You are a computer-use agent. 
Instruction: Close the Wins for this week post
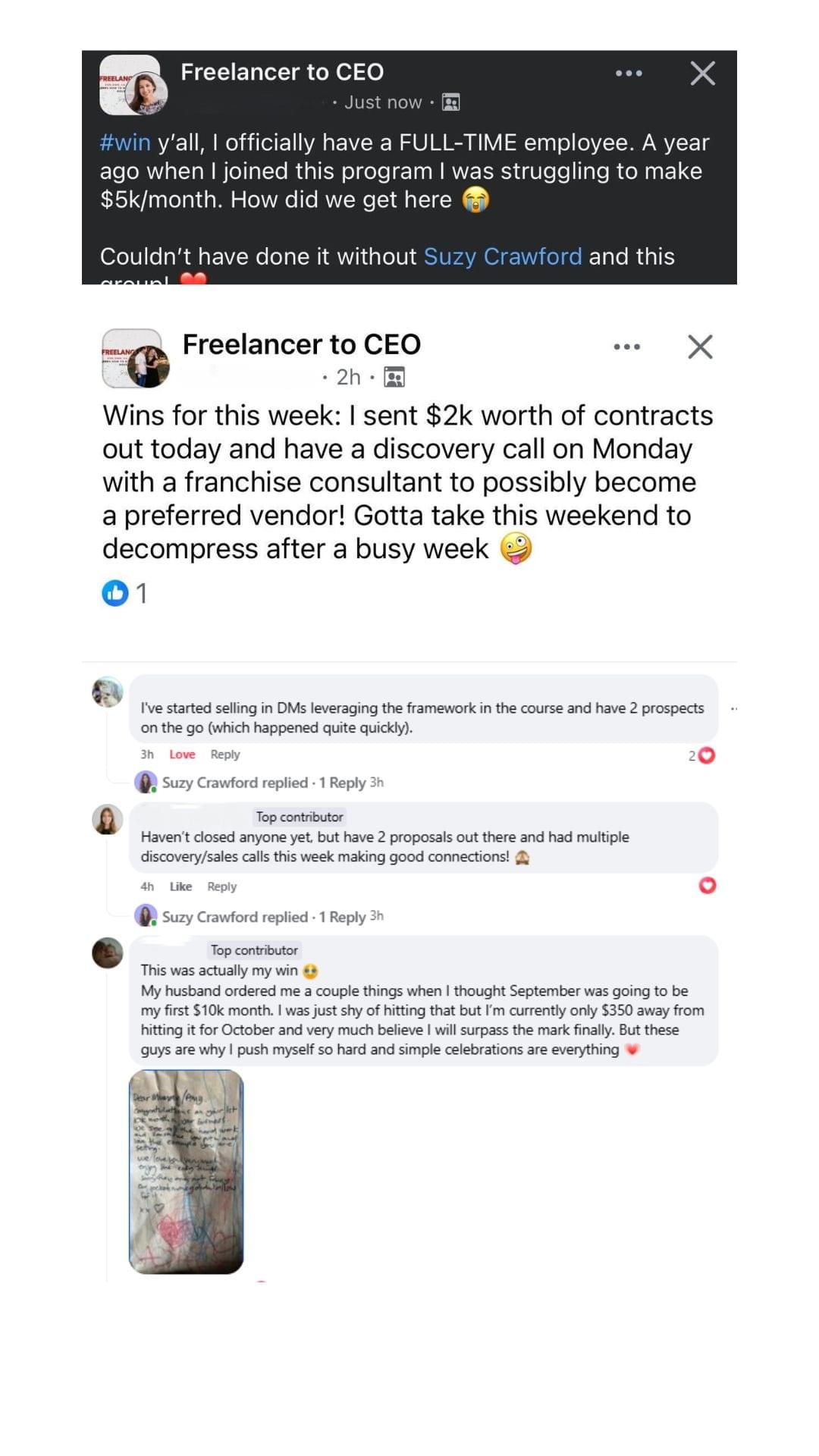tap(699, 347)
